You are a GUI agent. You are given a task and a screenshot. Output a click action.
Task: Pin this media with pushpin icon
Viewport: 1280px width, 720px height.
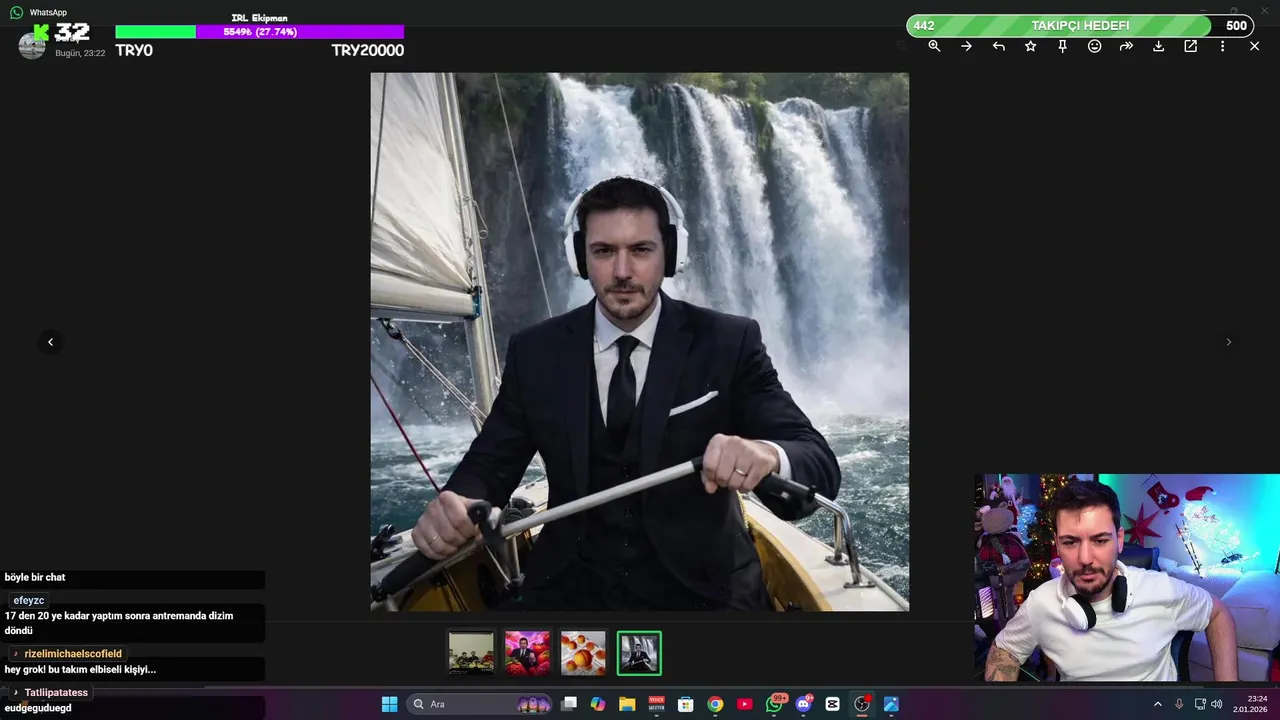[1062, 46]
